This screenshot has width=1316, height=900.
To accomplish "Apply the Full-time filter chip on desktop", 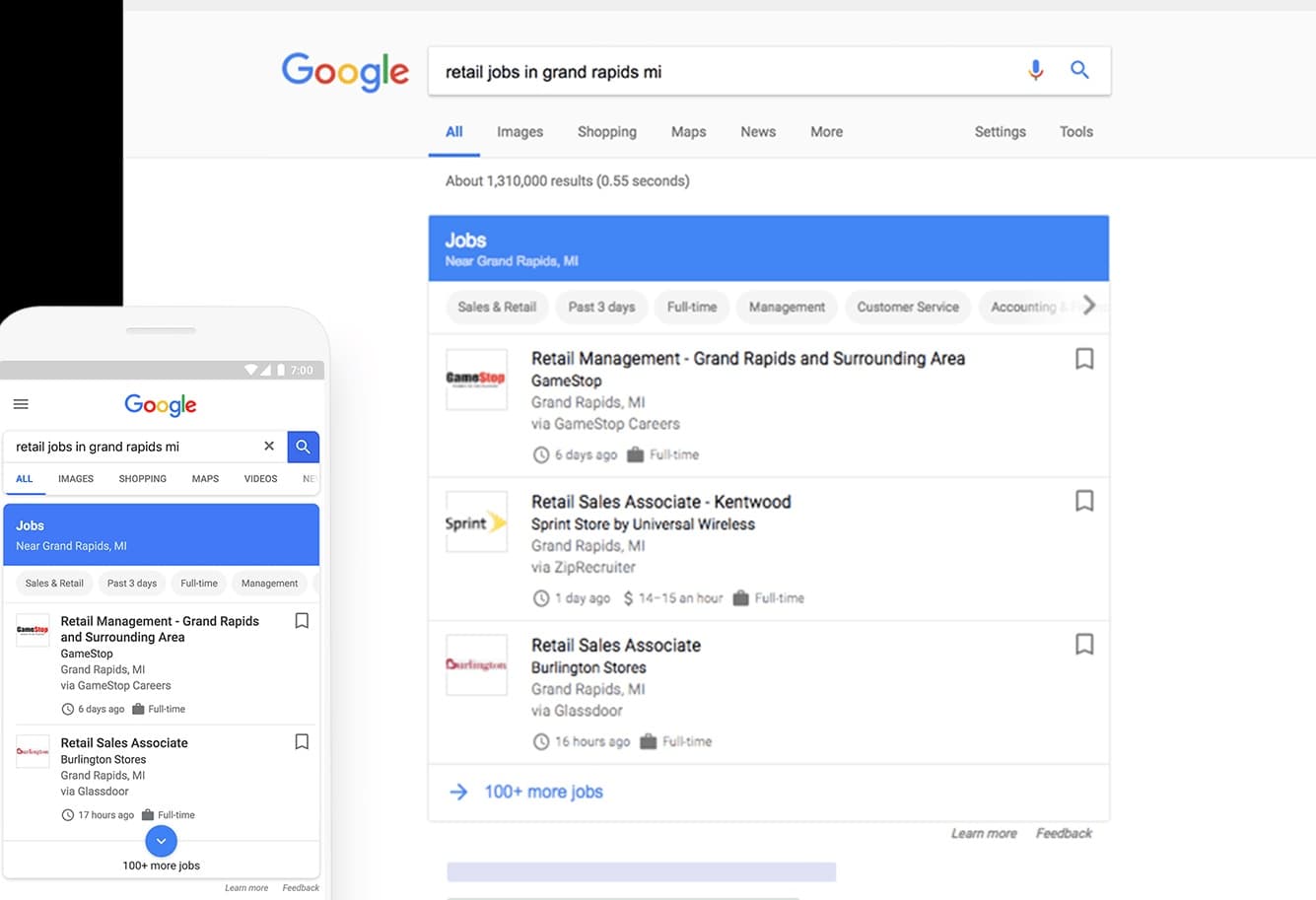I will point(692,307).
